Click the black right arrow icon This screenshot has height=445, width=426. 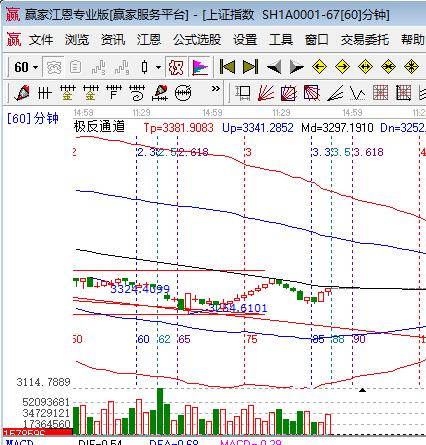[x=296, y=67]
